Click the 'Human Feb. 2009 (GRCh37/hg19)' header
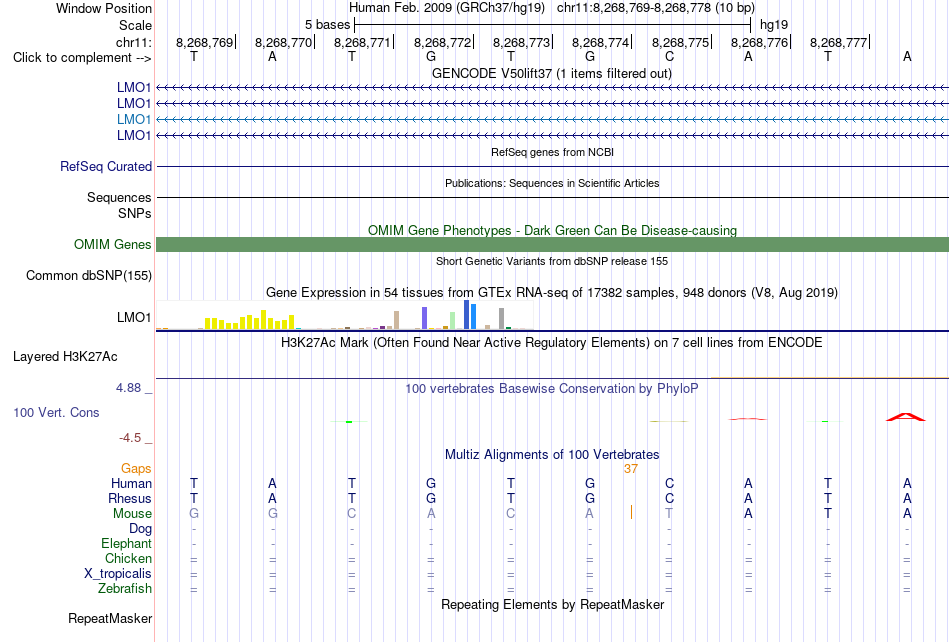Screen dimensions: 950x642 447,8
